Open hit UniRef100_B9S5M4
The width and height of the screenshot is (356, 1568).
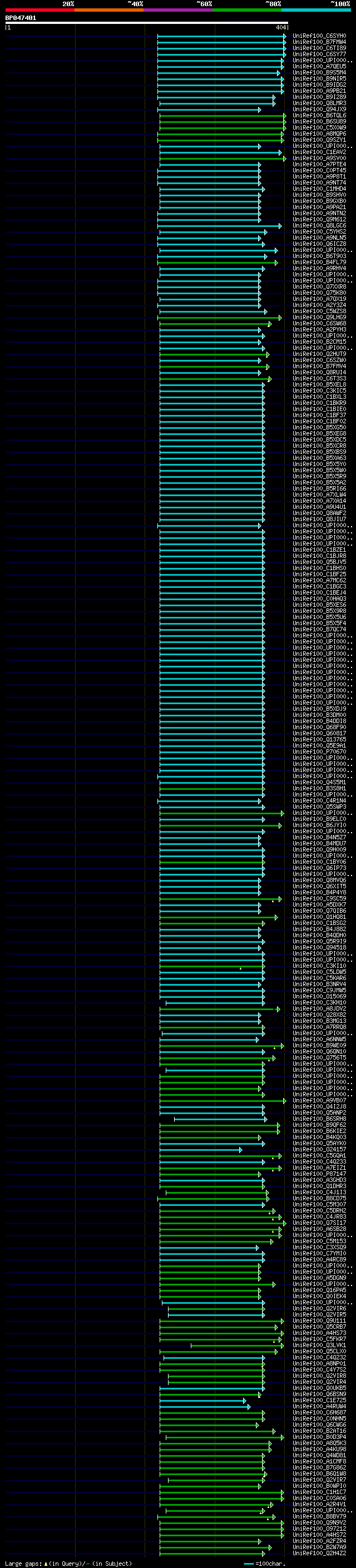click(319, 72)
